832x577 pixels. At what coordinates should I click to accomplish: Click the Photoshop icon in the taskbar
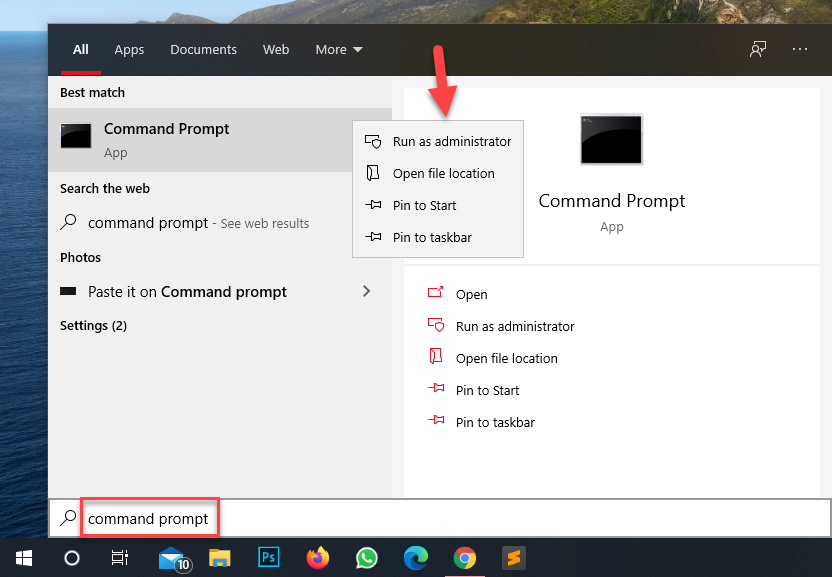pyautogui.click(x=269, y=557)
